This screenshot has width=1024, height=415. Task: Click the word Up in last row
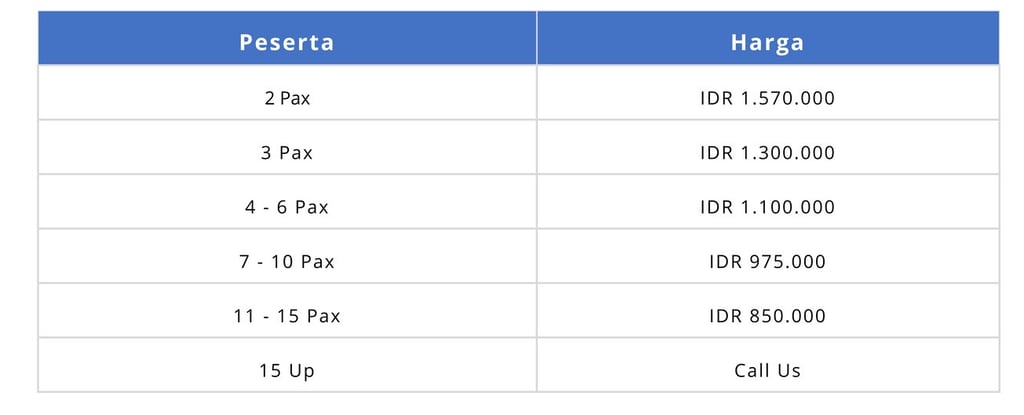[301, 372]
